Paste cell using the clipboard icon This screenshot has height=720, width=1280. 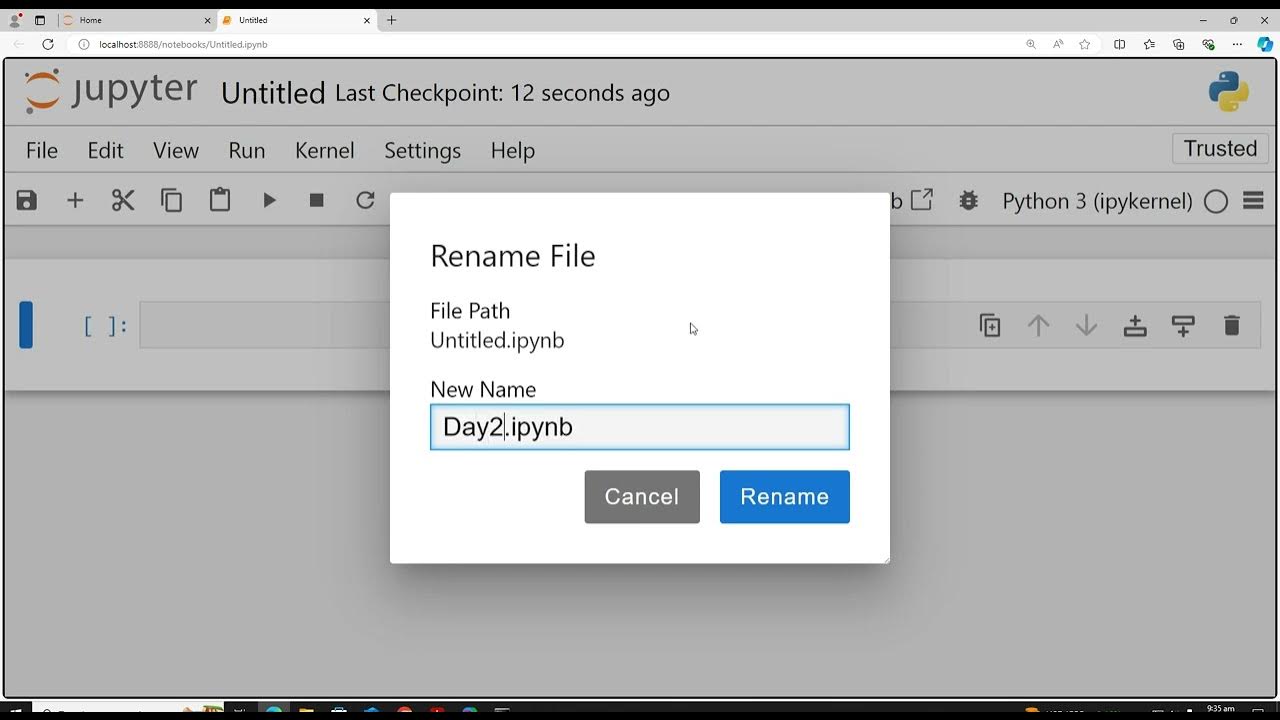[x=220, y=201]
